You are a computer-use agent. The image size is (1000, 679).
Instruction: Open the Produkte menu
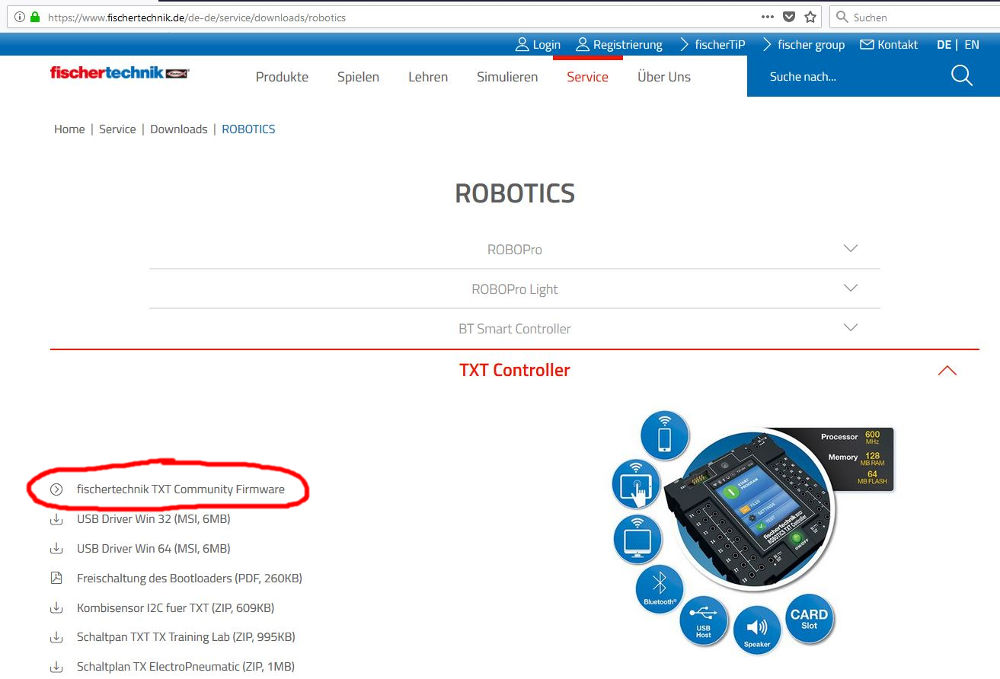click(282, 77)
